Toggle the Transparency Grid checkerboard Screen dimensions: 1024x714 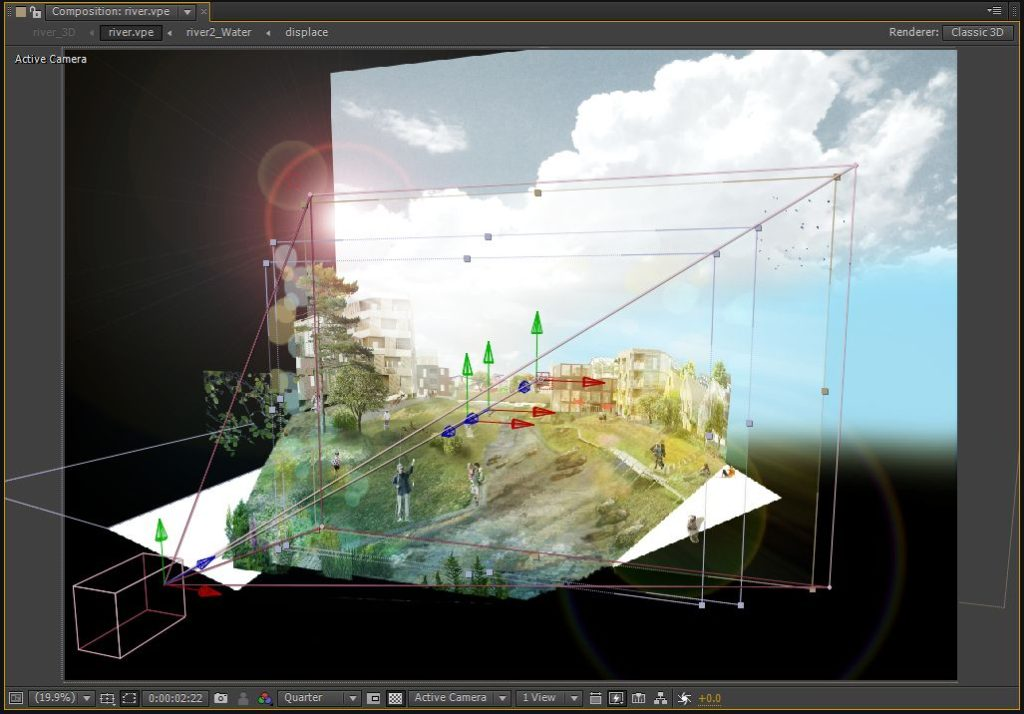(395, 698)
